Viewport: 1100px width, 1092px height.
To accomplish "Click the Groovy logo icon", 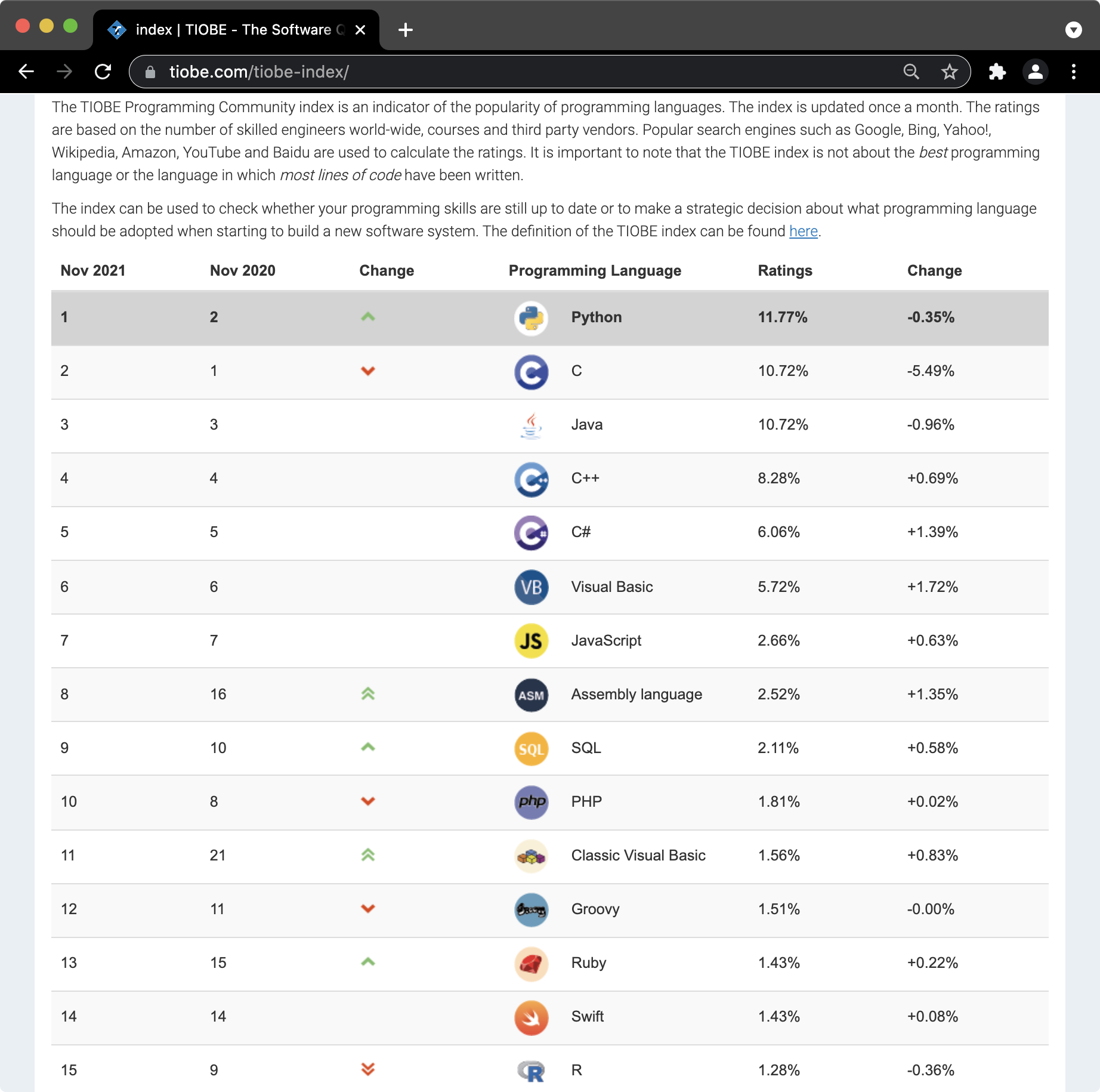I will click(x=531, y=910).
